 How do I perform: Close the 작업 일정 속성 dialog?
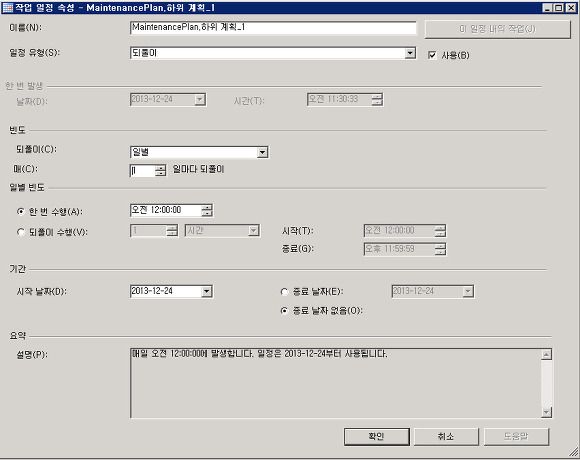point(571,8)
